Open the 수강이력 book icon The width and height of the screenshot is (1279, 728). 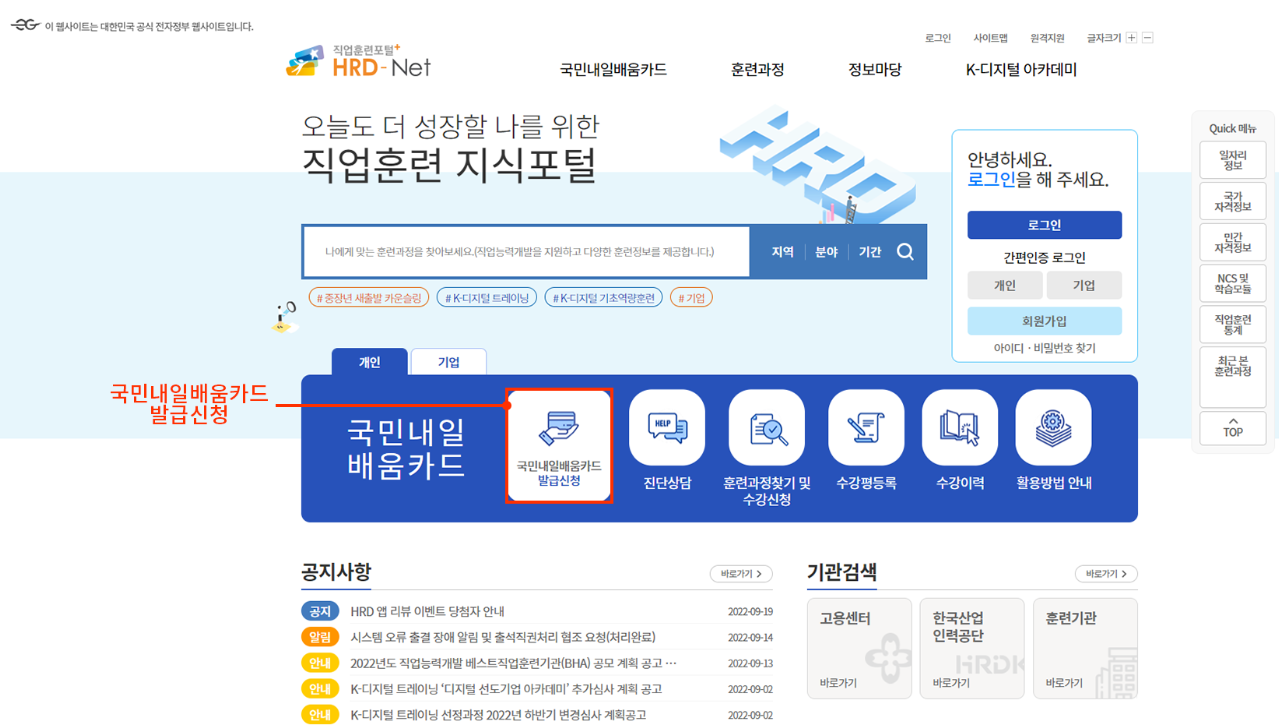[960, 428]
